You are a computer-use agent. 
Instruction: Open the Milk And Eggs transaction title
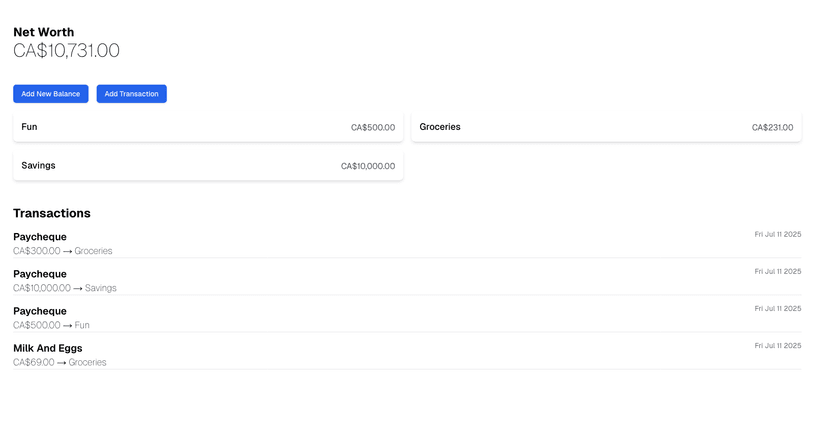tap(48, 348)
